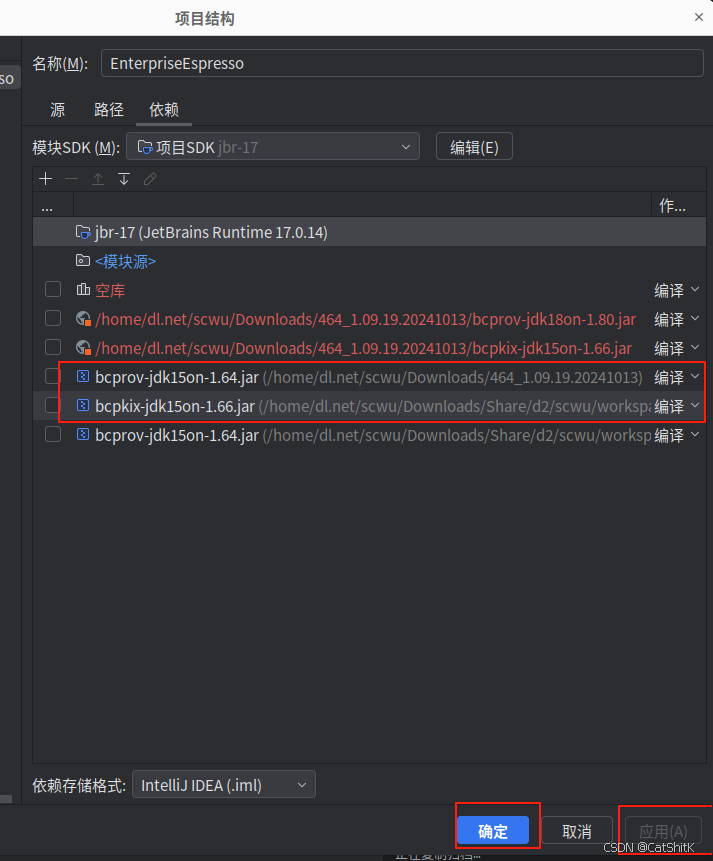
Task: Switch to the 源 tab
Action: point(58,109)
